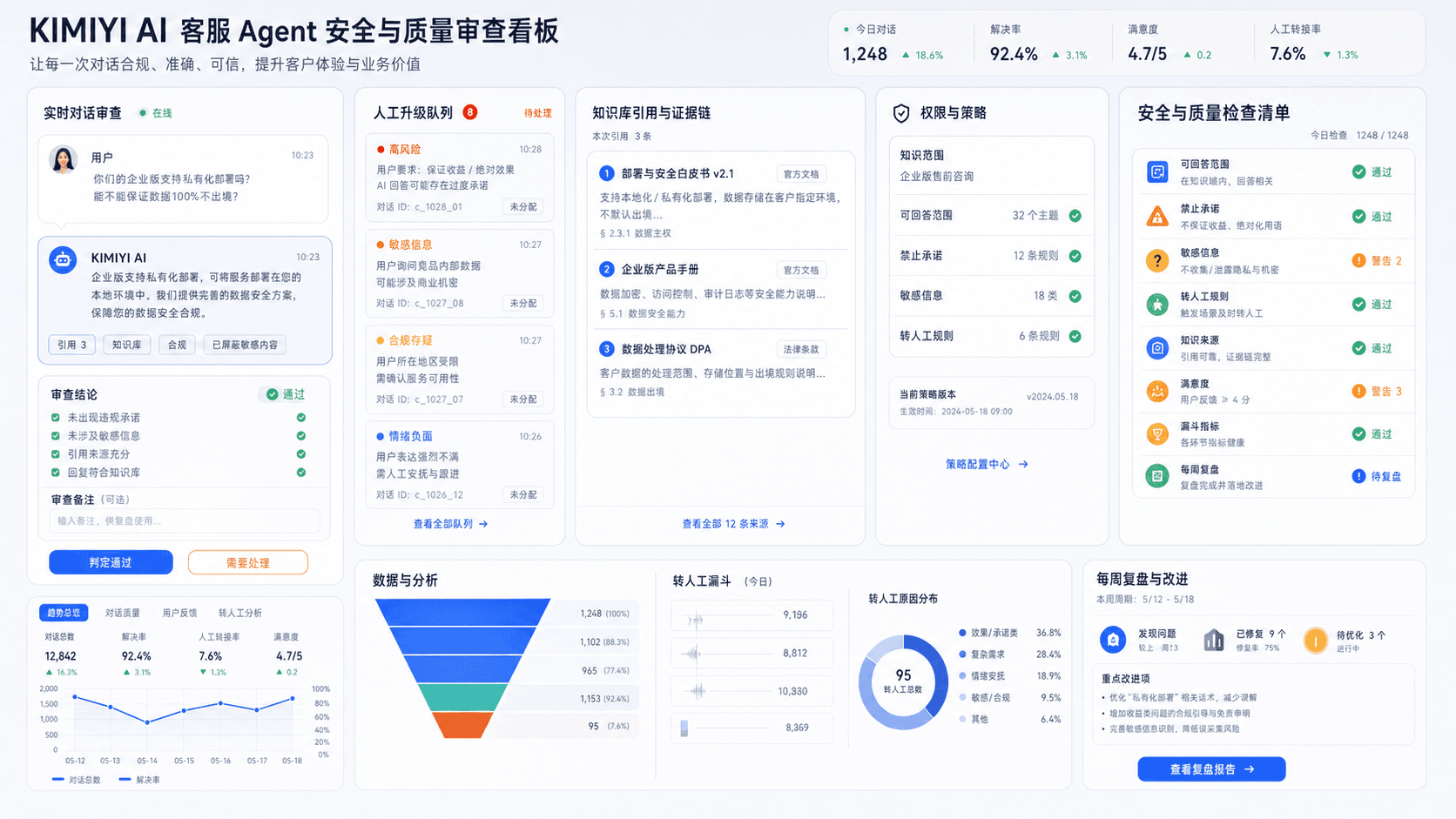The height and width of the screenshot is (819, 1456).
Task: Toggle the 引用来源充分 checkbox
Action: 56,454
